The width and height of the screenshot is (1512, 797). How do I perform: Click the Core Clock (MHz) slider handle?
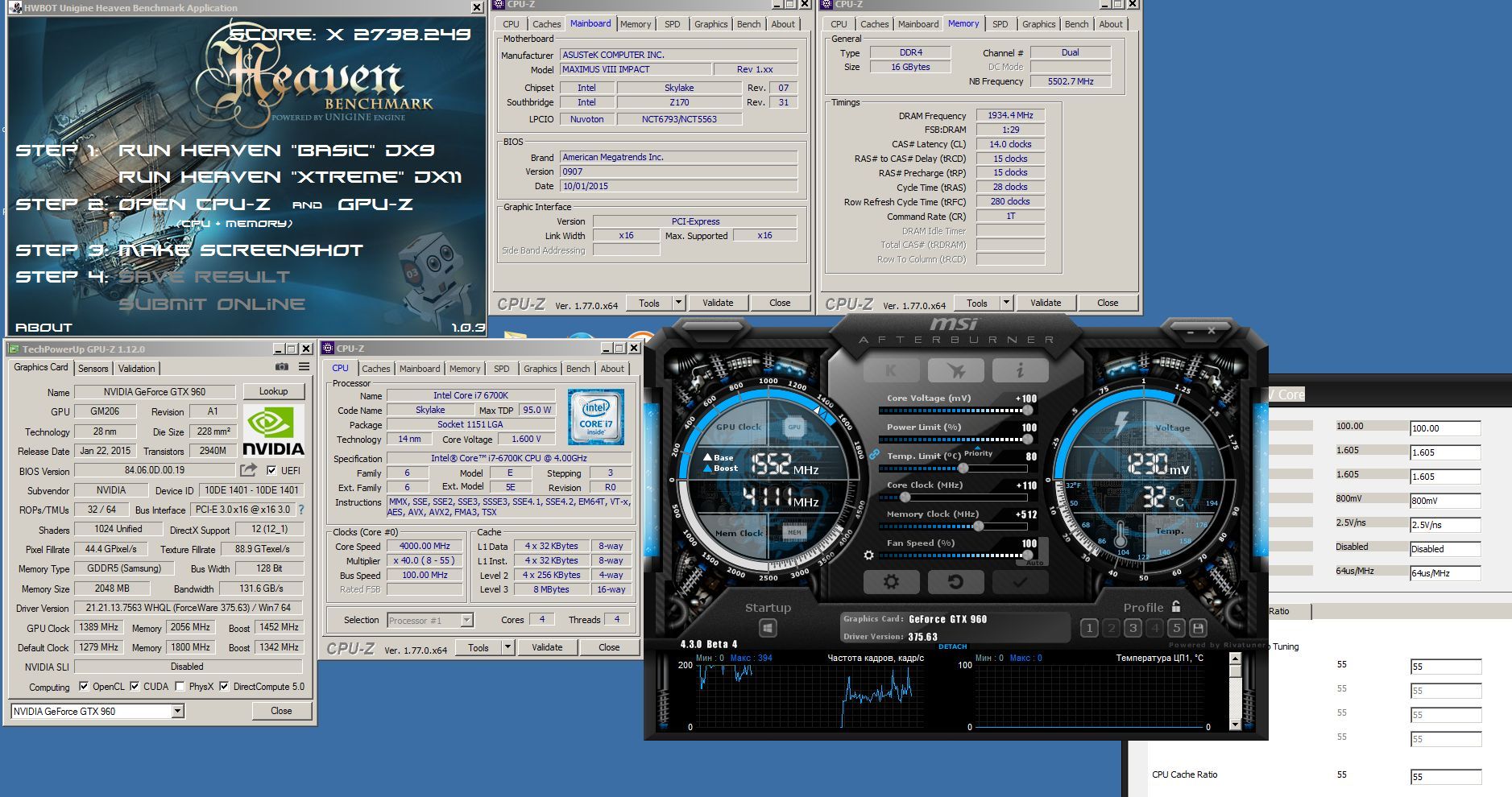[x=905, y=498]
